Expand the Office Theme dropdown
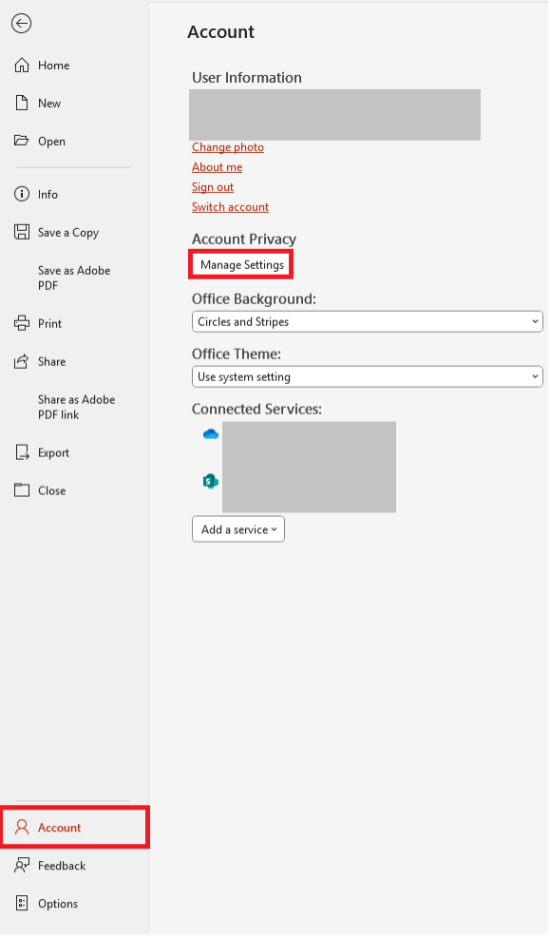This screenshot has width=550, height=936. tap(367, 377)
